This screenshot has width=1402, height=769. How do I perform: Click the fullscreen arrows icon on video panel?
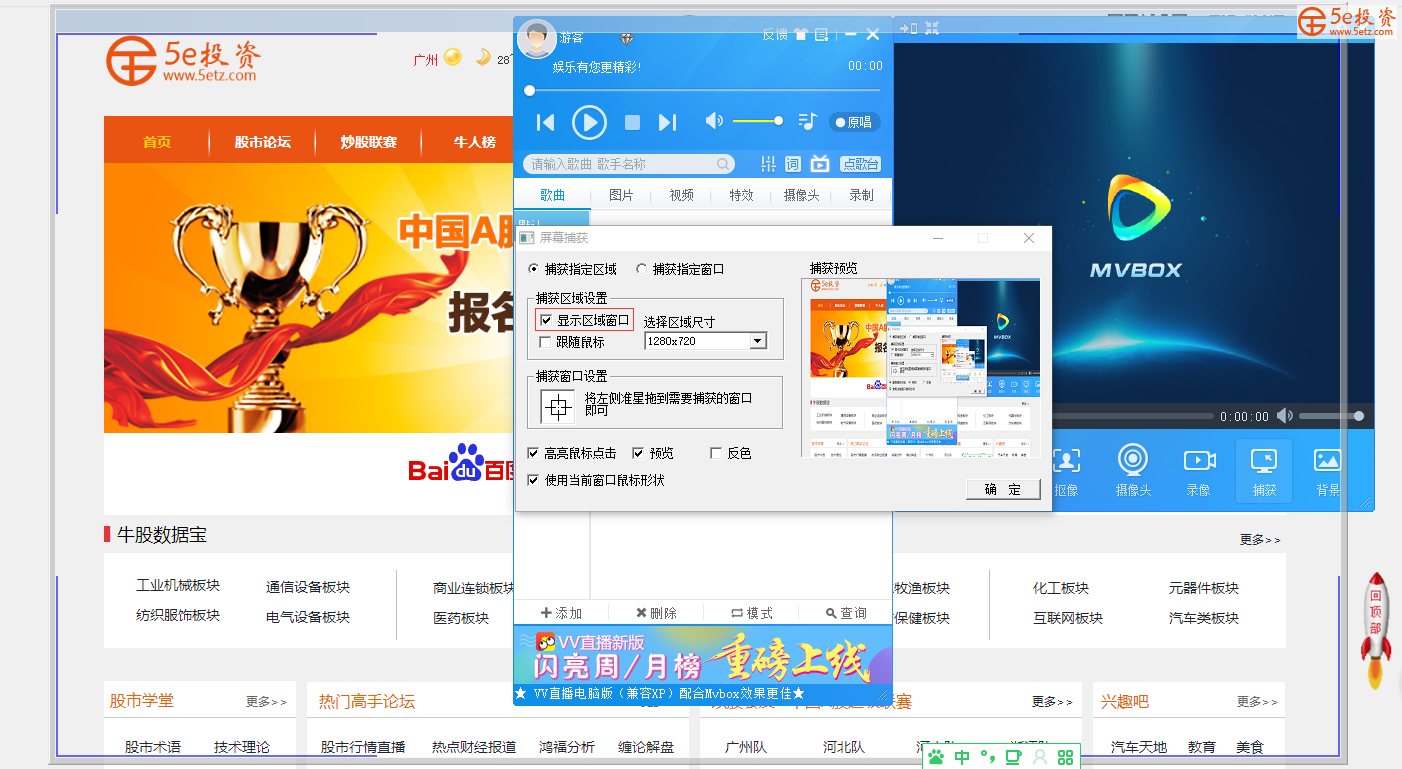[x=932, y=28]
